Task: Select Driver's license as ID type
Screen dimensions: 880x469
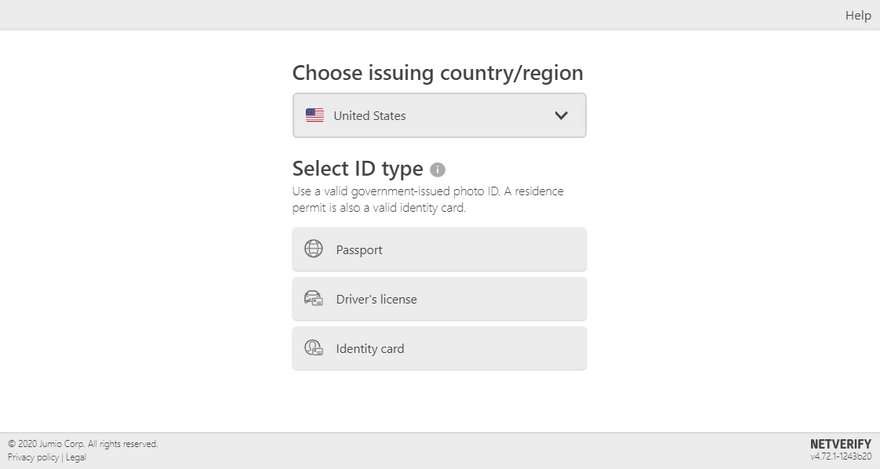Action: (x=439, y=298)
